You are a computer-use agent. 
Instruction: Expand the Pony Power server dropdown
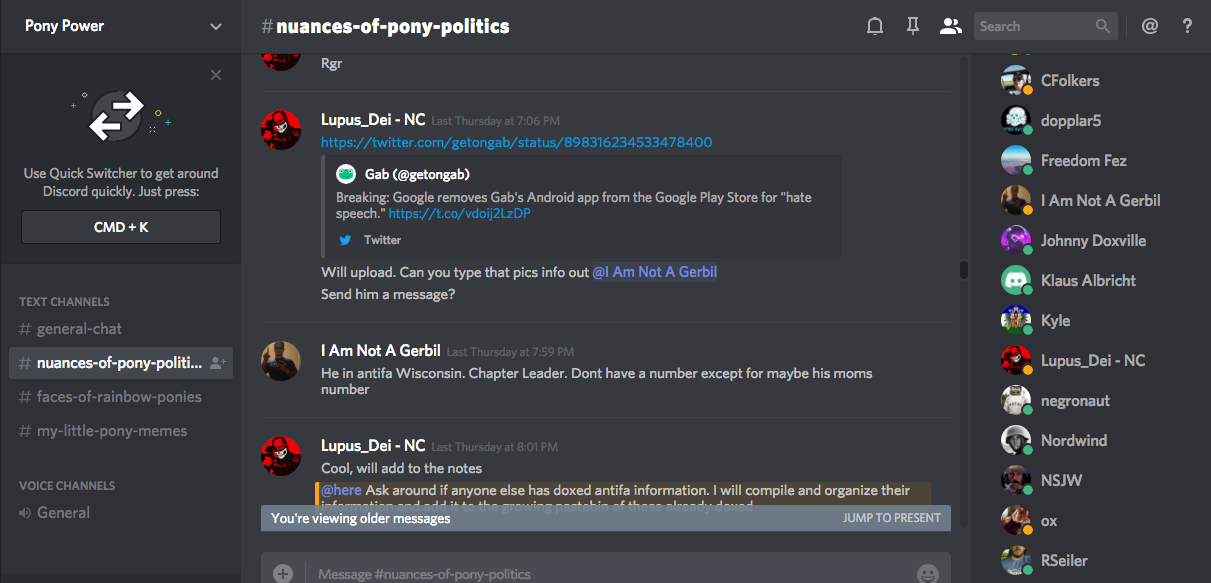216,27
